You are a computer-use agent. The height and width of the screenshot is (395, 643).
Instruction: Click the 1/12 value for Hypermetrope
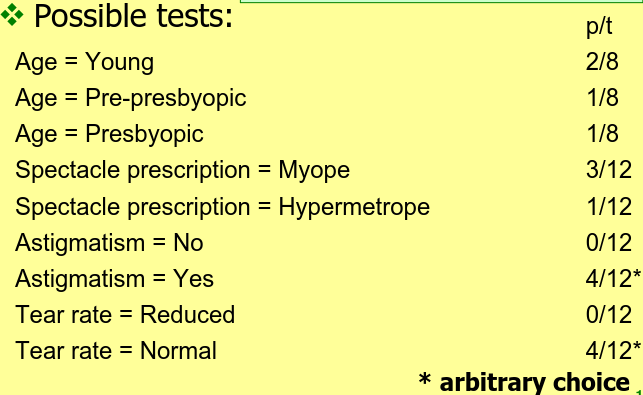click(609, 206)
